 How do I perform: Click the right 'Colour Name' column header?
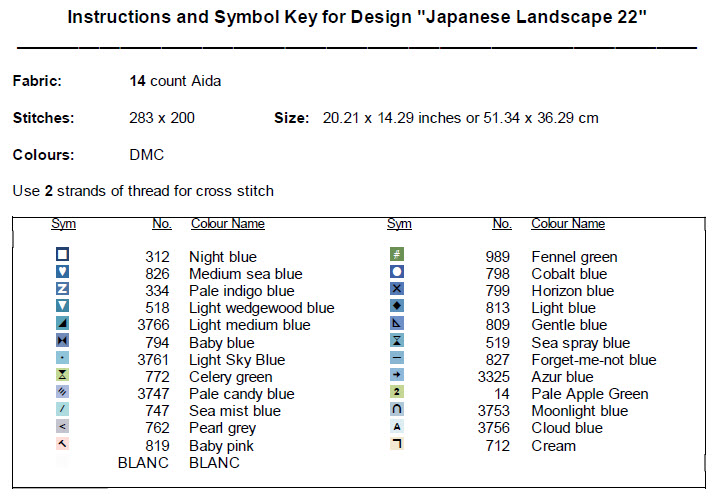click(567, 224)
